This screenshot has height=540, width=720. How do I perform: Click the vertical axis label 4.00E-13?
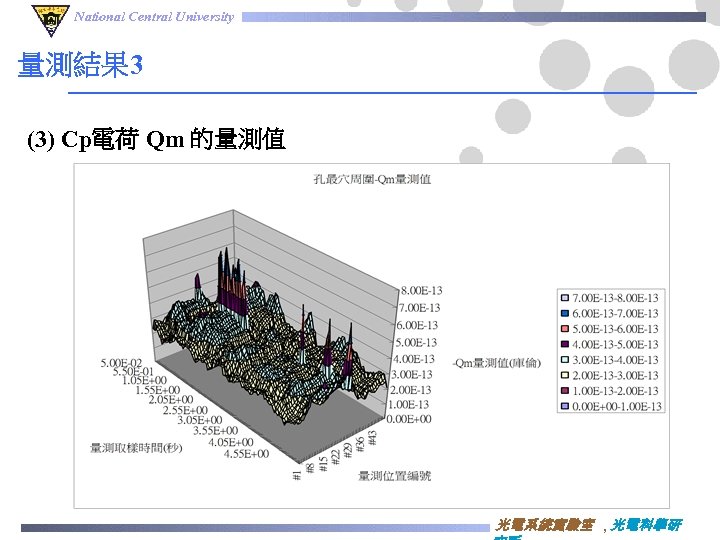414,359
